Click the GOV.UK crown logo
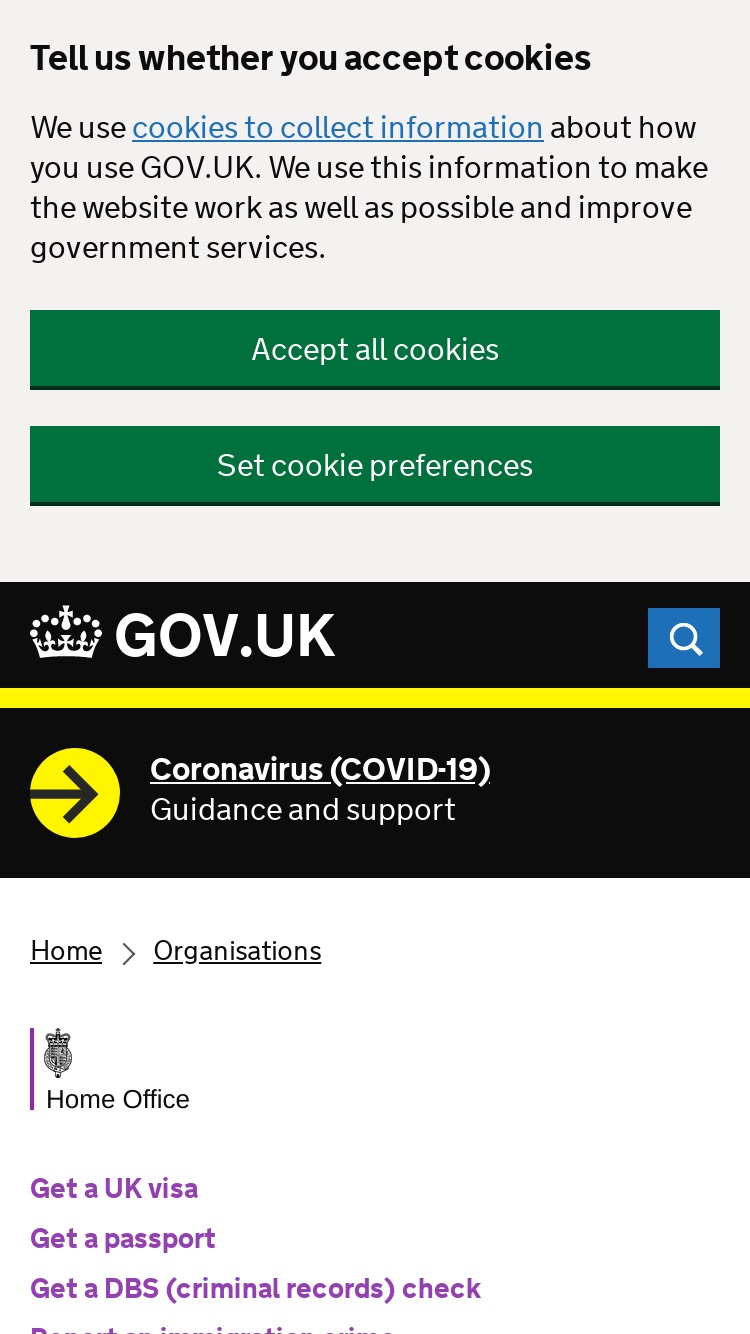 pyautogui.click(x=66, y=633)
